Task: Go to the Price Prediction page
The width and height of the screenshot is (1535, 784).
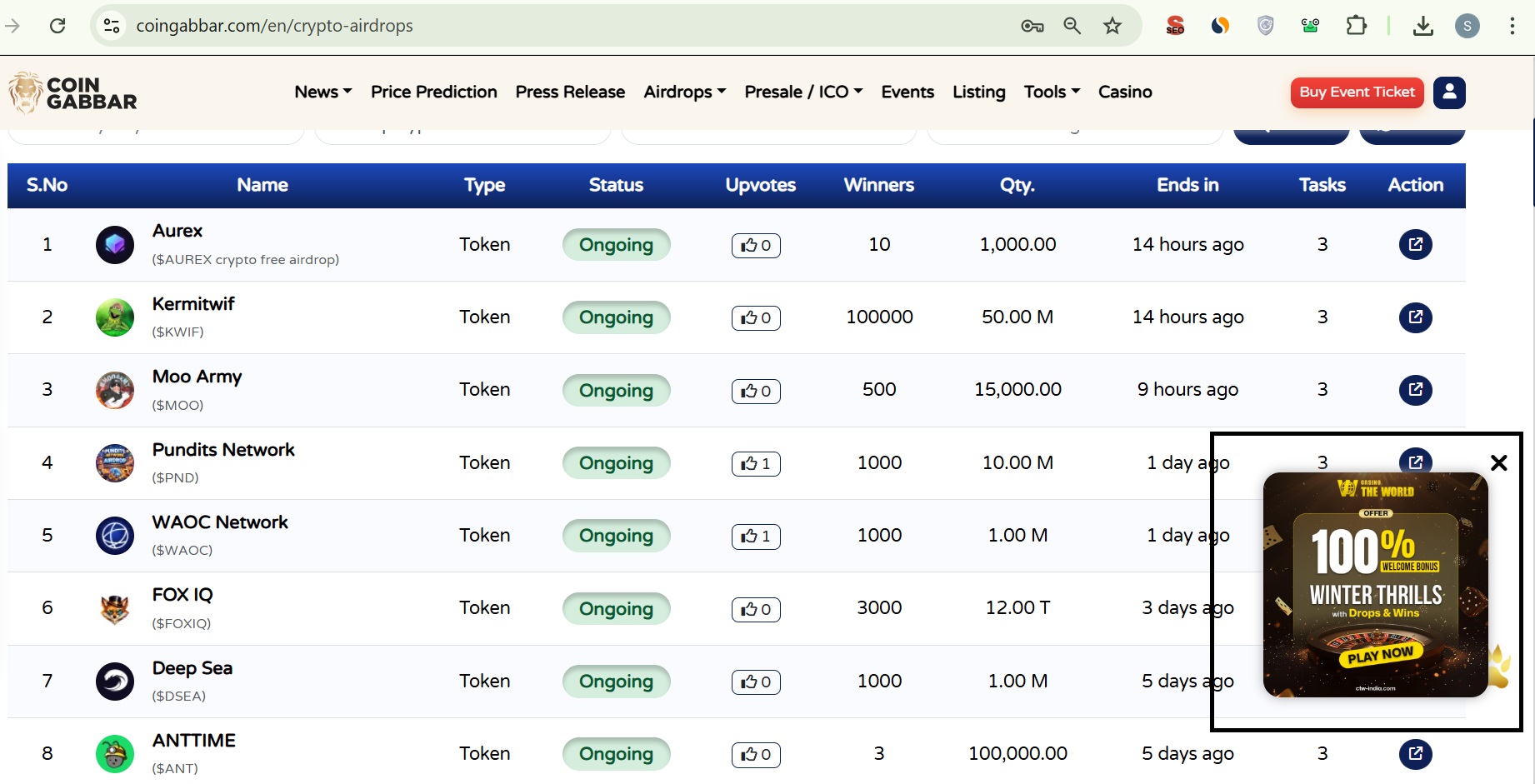Action: tap(433, 92)
